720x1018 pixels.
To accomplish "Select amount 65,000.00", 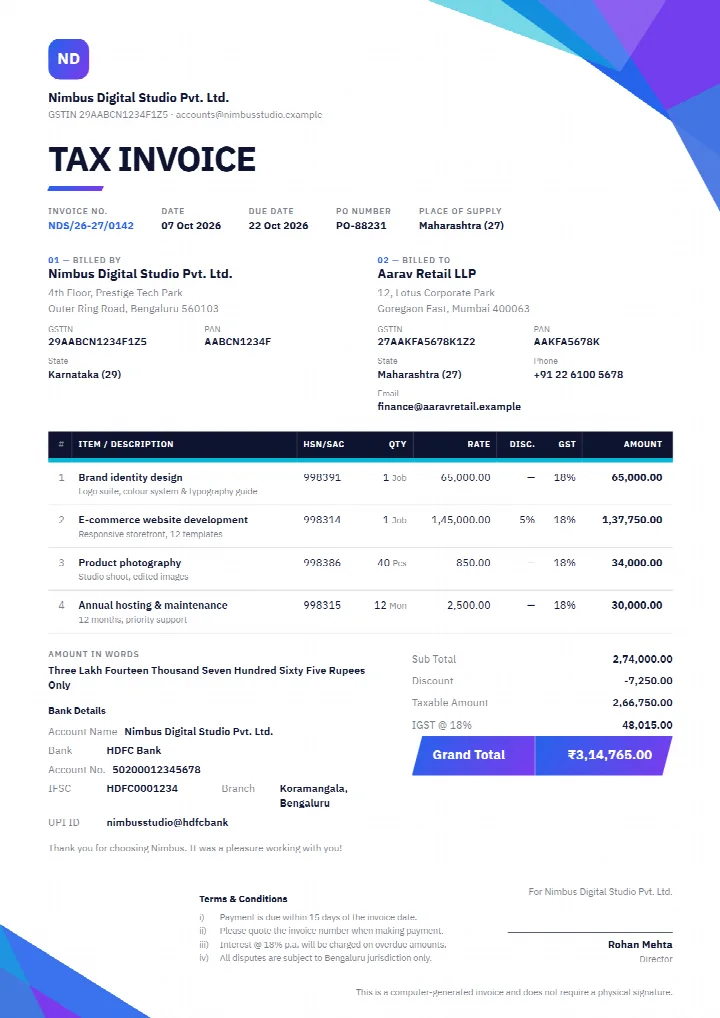I will pos(637,477).
